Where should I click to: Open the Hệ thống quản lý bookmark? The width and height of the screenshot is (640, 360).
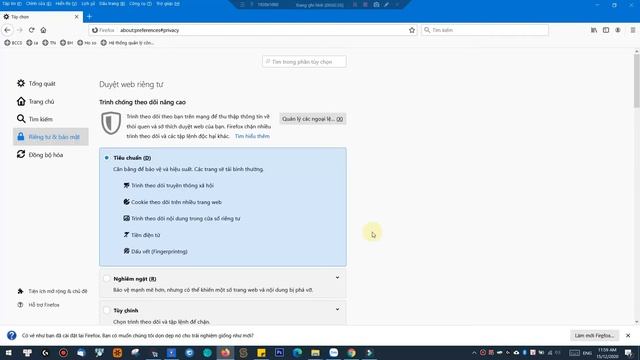(x=127, y=42)
